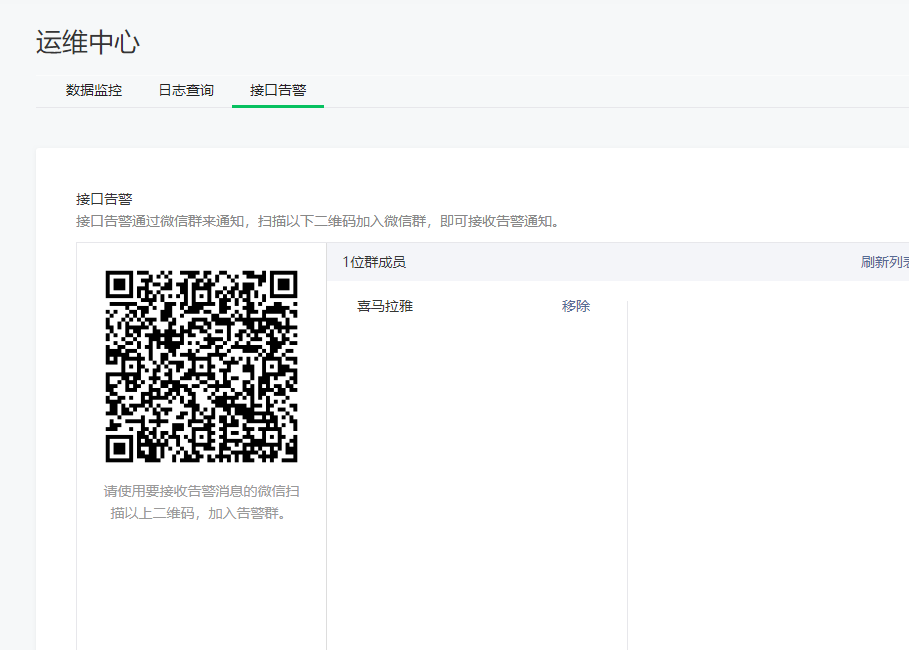Remove member 喜马拉雅 via 移除 link
Image resolution: width=909 pixels, height=650 pixels.
click(576, 306)
